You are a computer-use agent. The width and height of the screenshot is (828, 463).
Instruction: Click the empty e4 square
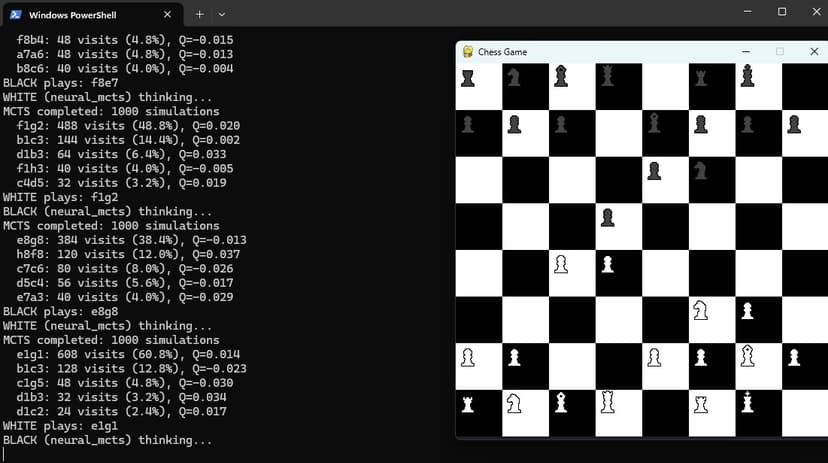click(665, 273)
